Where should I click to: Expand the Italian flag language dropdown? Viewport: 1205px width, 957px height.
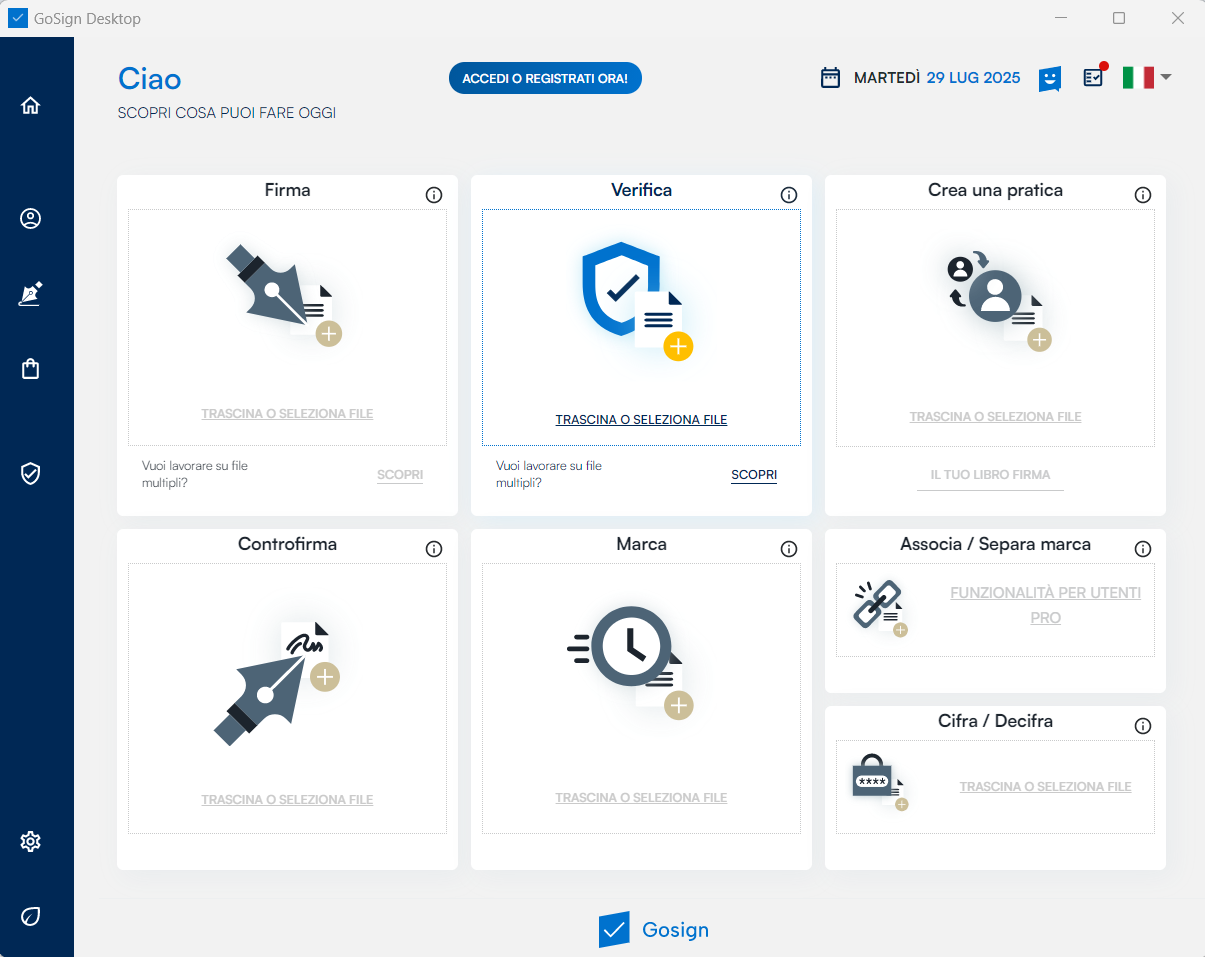[1146, 77]
